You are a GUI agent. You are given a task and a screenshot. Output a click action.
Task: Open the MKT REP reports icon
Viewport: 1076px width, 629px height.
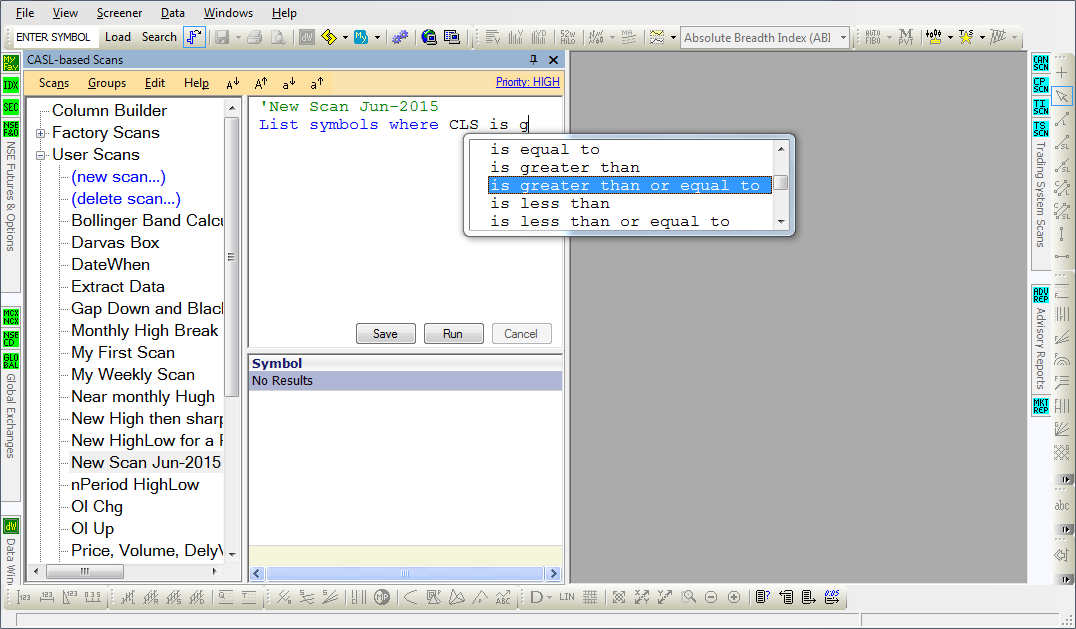click(1040, 405)
